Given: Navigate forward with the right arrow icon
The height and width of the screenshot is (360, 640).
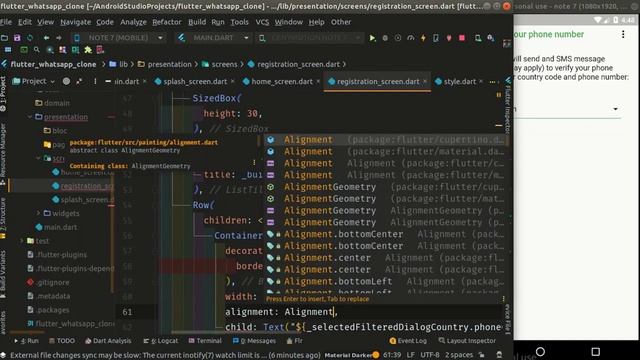Looking at the screenshot, I should click(x=59, y=38).
